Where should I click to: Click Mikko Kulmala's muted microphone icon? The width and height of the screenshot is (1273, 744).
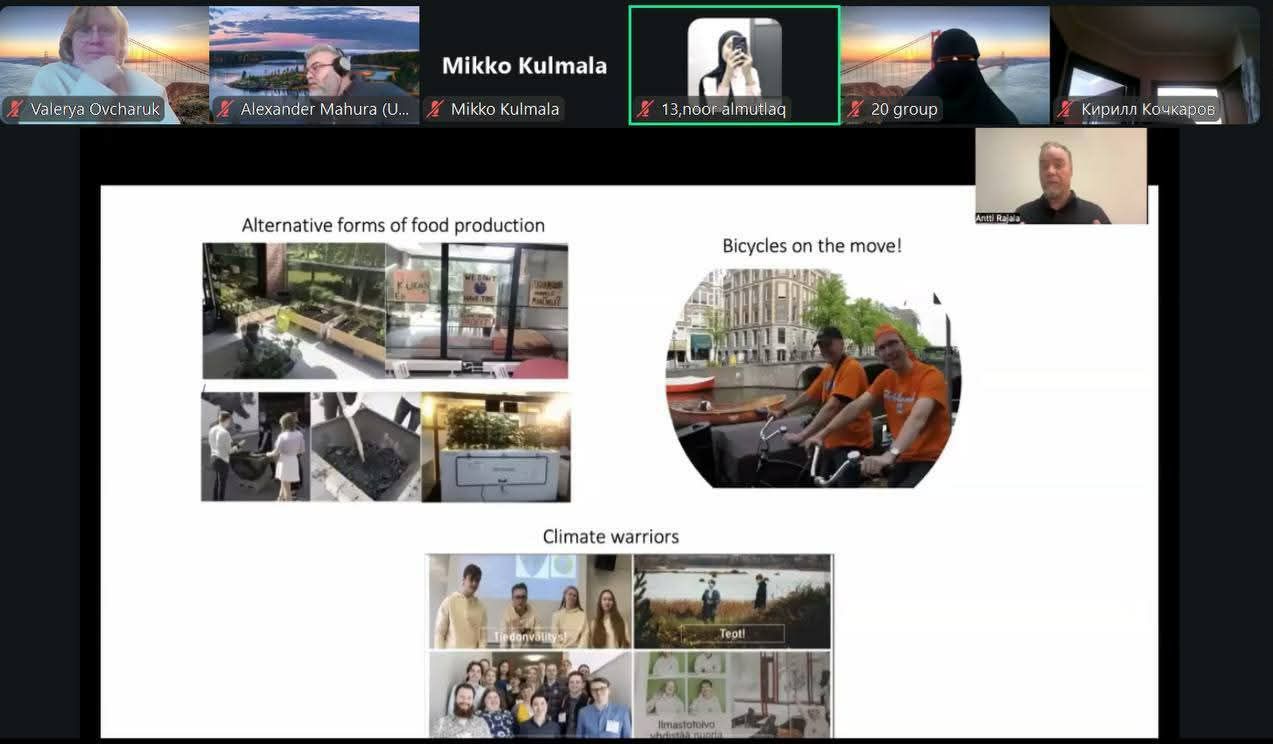(435, 109)
